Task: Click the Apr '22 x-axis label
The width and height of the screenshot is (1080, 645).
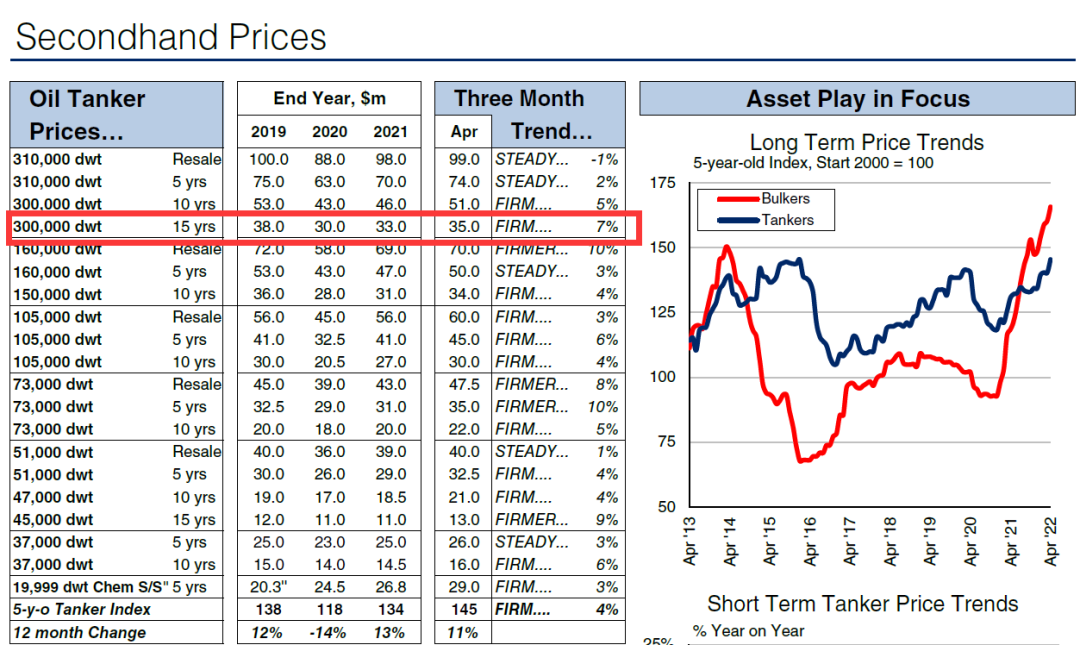Action: [x=1051, y=543]
